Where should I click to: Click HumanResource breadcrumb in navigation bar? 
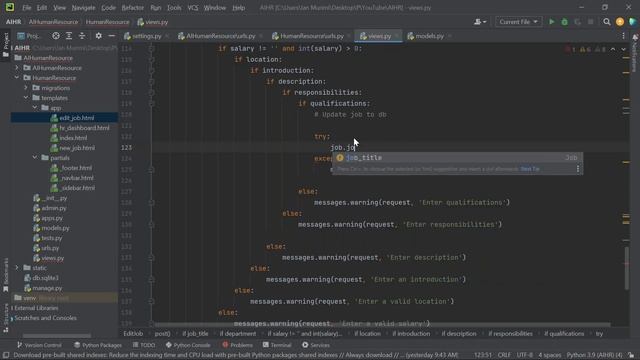tap(107, 22)
